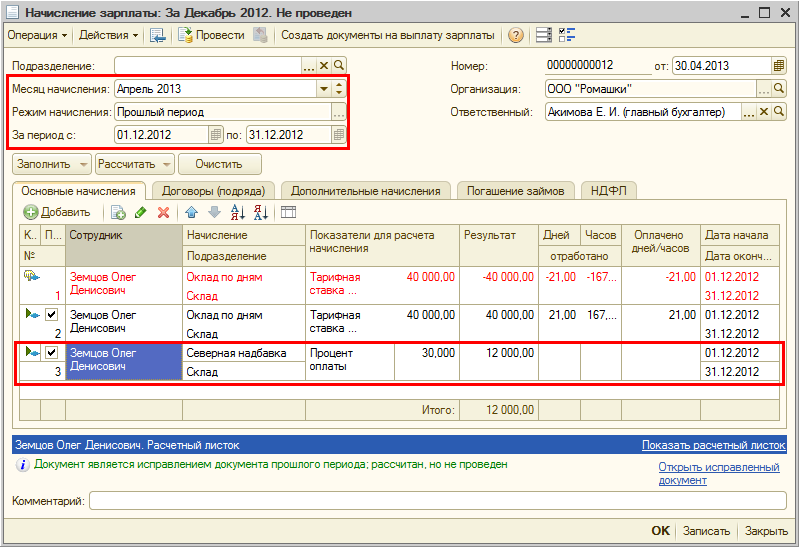Image resolution: width=799 pixels, height=547 pixels.
Task: Open calendar picker for document date 30.04.2013
Action: click(779, 66)
